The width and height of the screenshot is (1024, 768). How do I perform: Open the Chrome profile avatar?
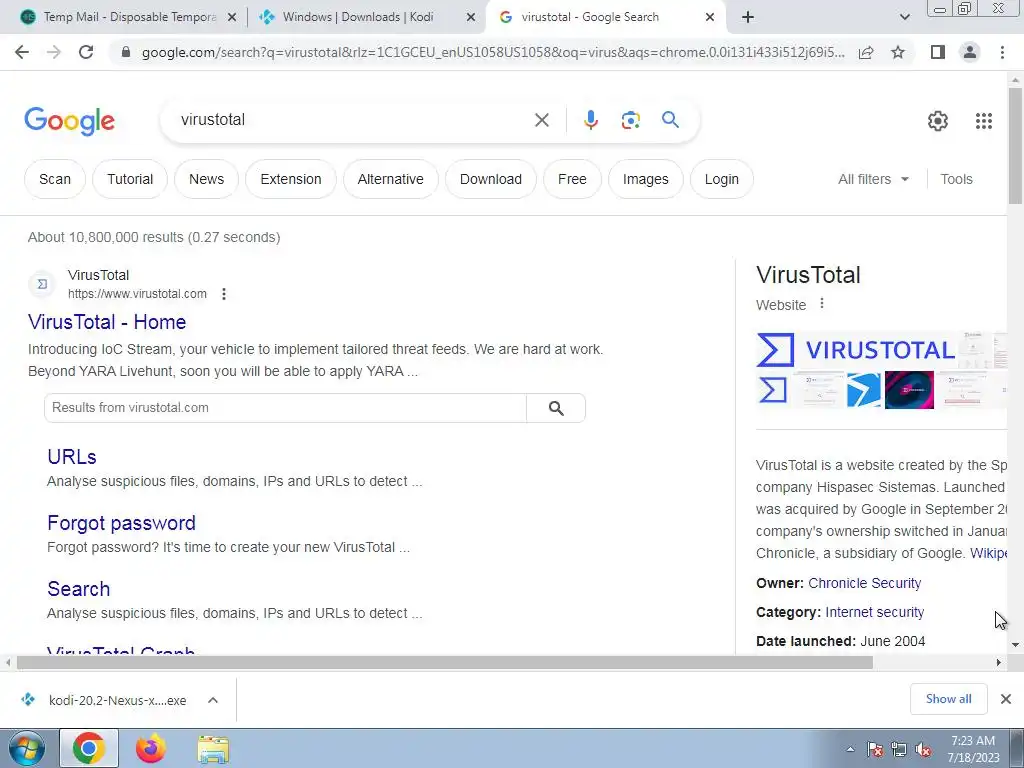pyautogui.click(x=970, y=52)
